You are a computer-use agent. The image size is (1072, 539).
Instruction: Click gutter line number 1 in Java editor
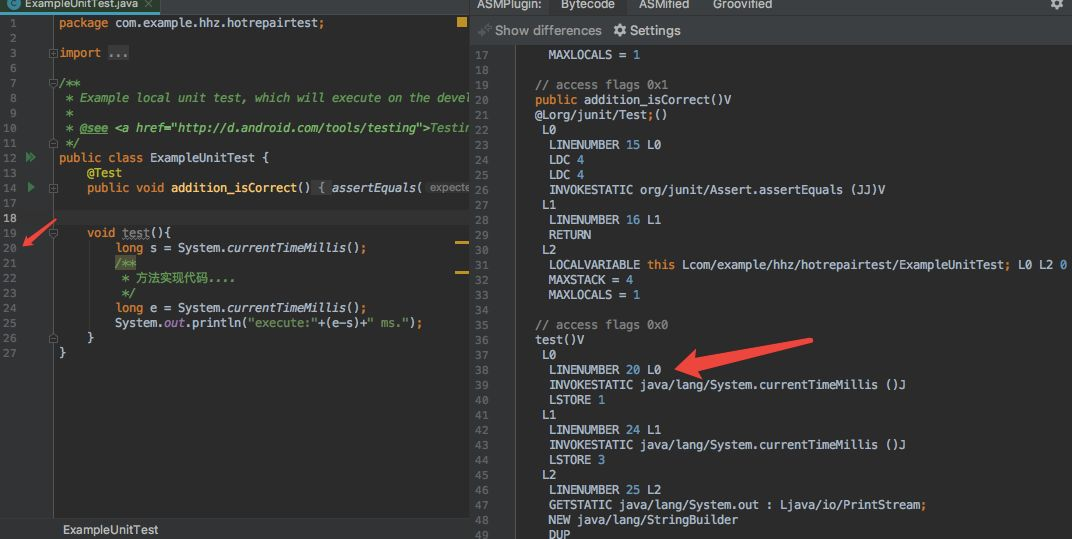pyautogui.click(x=13, y=23)
